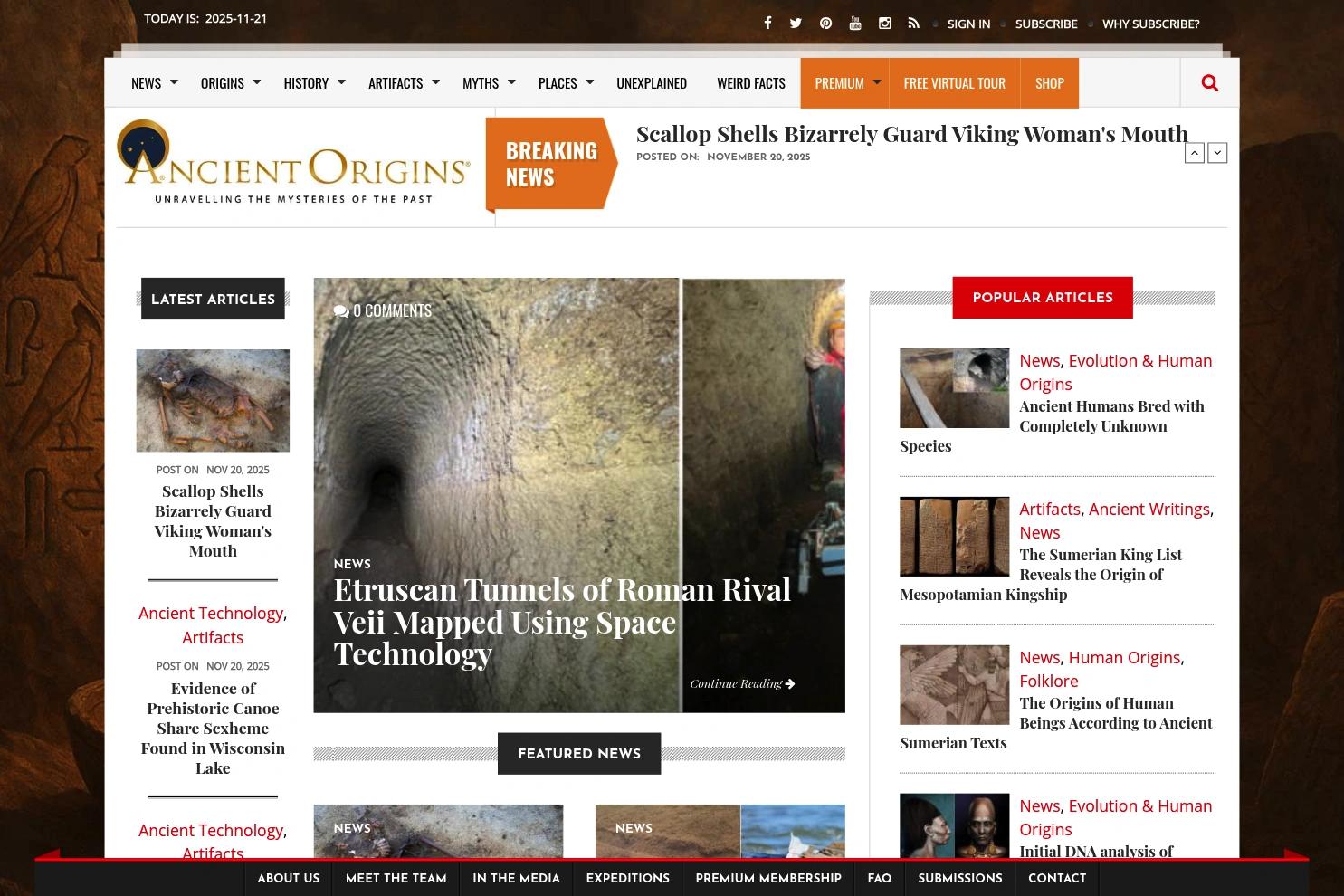Viewport: 1344px width, 896px height.
Task: Open the Myths menu label
Action: [x=481, y=83]
